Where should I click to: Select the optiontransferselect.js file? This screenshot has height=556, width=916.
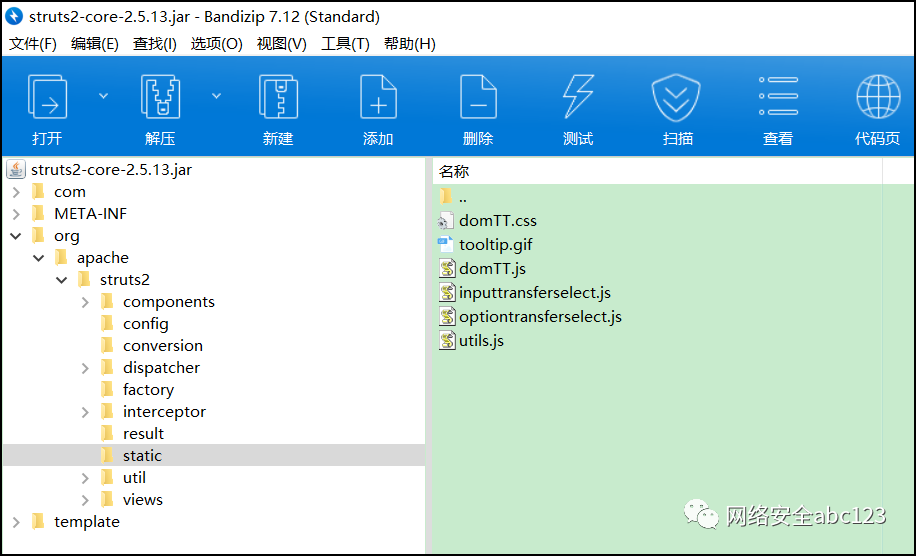click(x=540, y=317)
